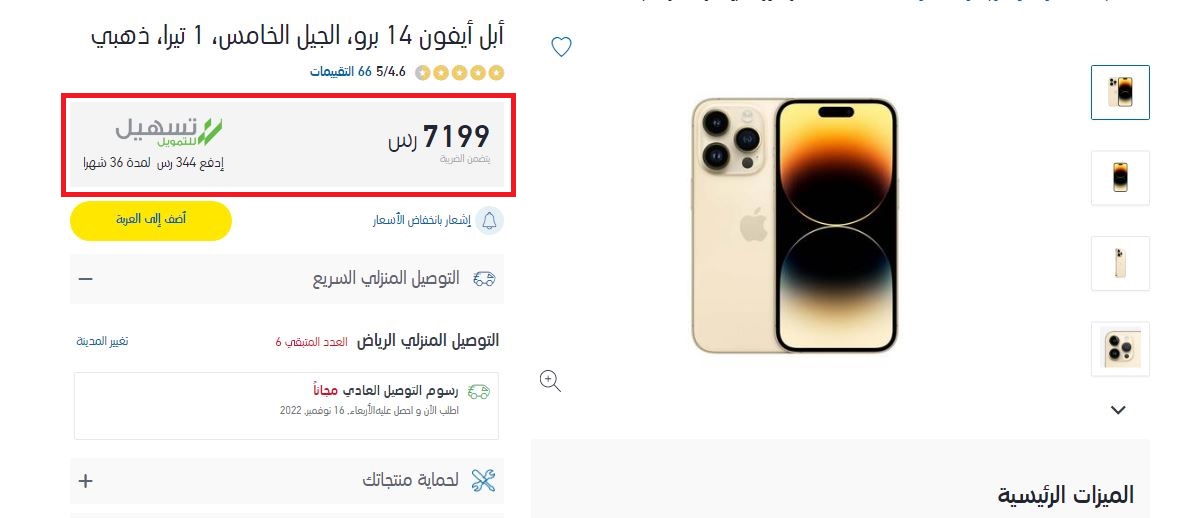
Task: Click the change city link
Action: pyautogui.click(x=102, y=341)
